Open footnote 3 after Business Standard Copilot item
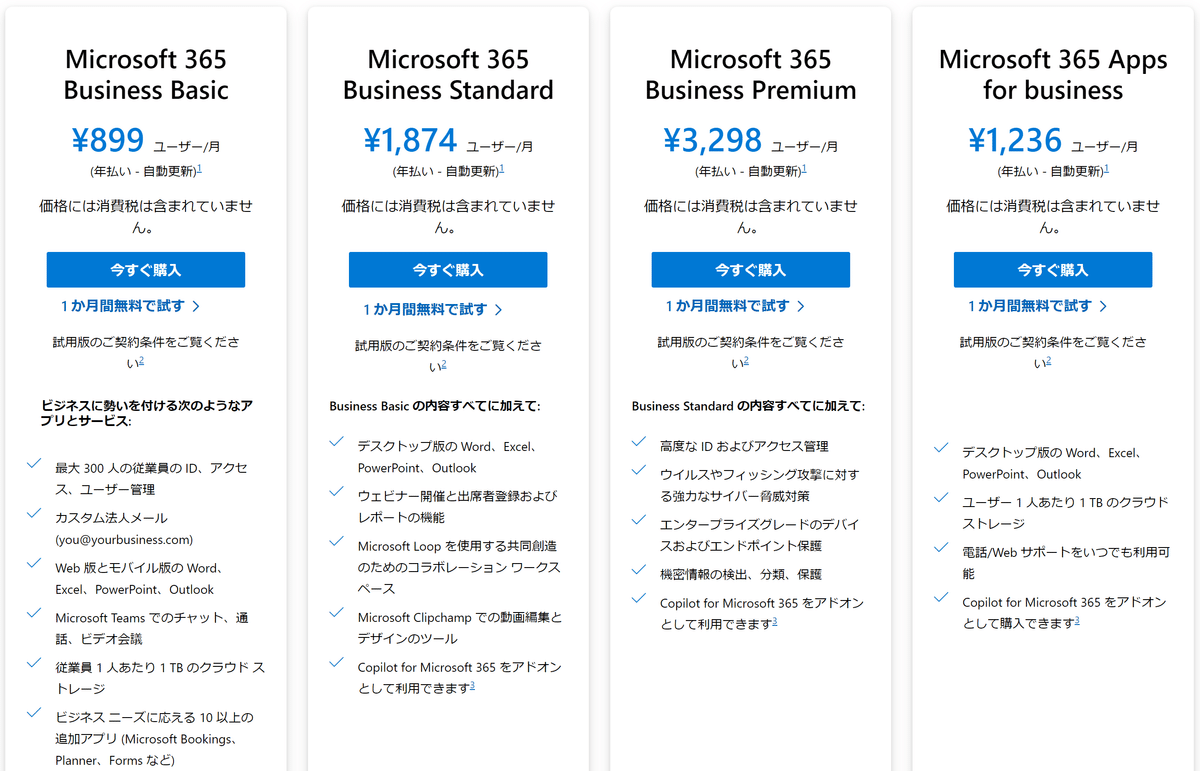The image size is (1200, 771). coord(472,685)
